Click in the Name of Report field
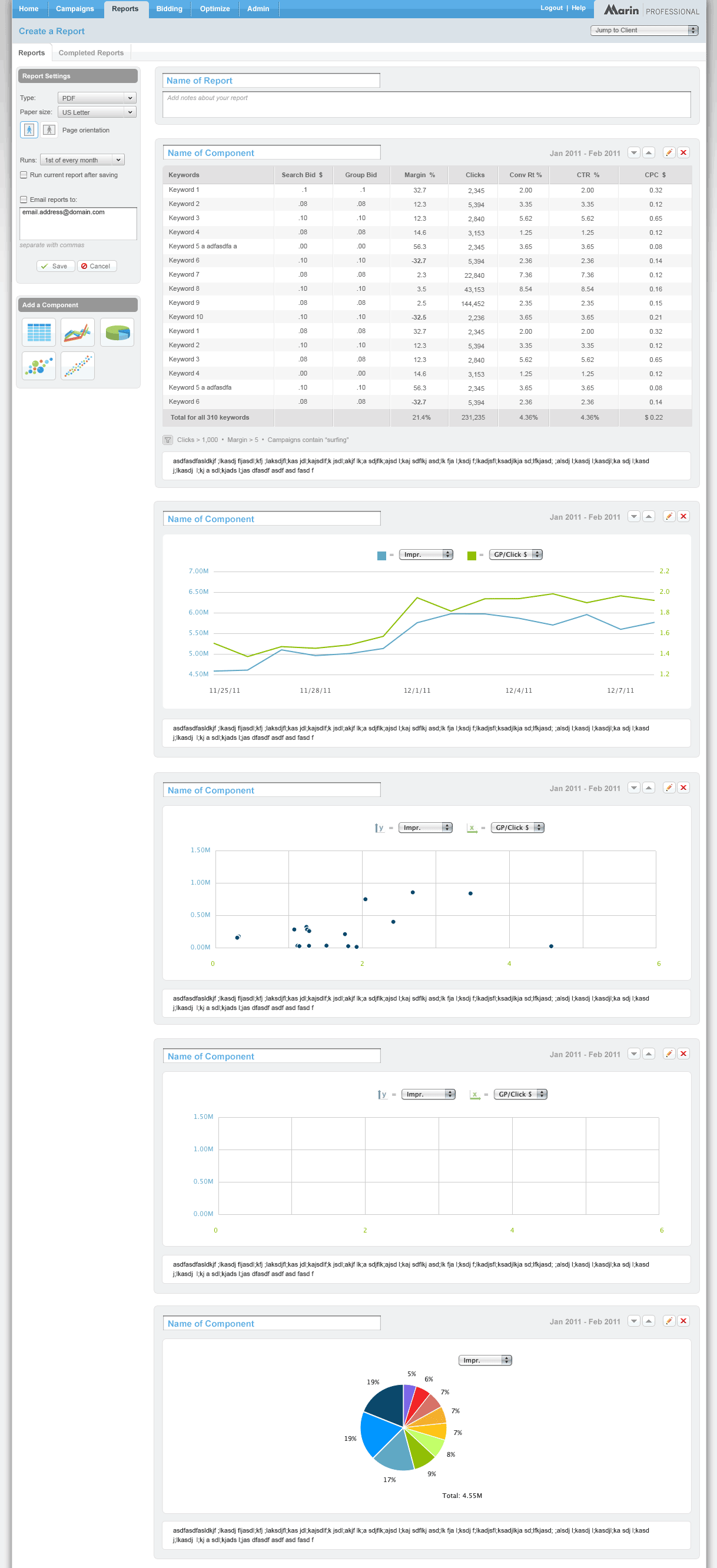 (x=271, y=81)
